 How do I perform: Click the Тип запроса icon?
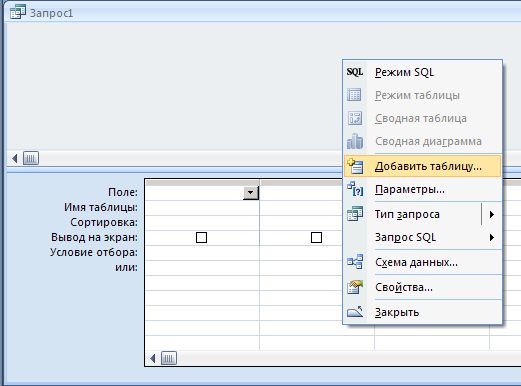(x=355, y=214)
